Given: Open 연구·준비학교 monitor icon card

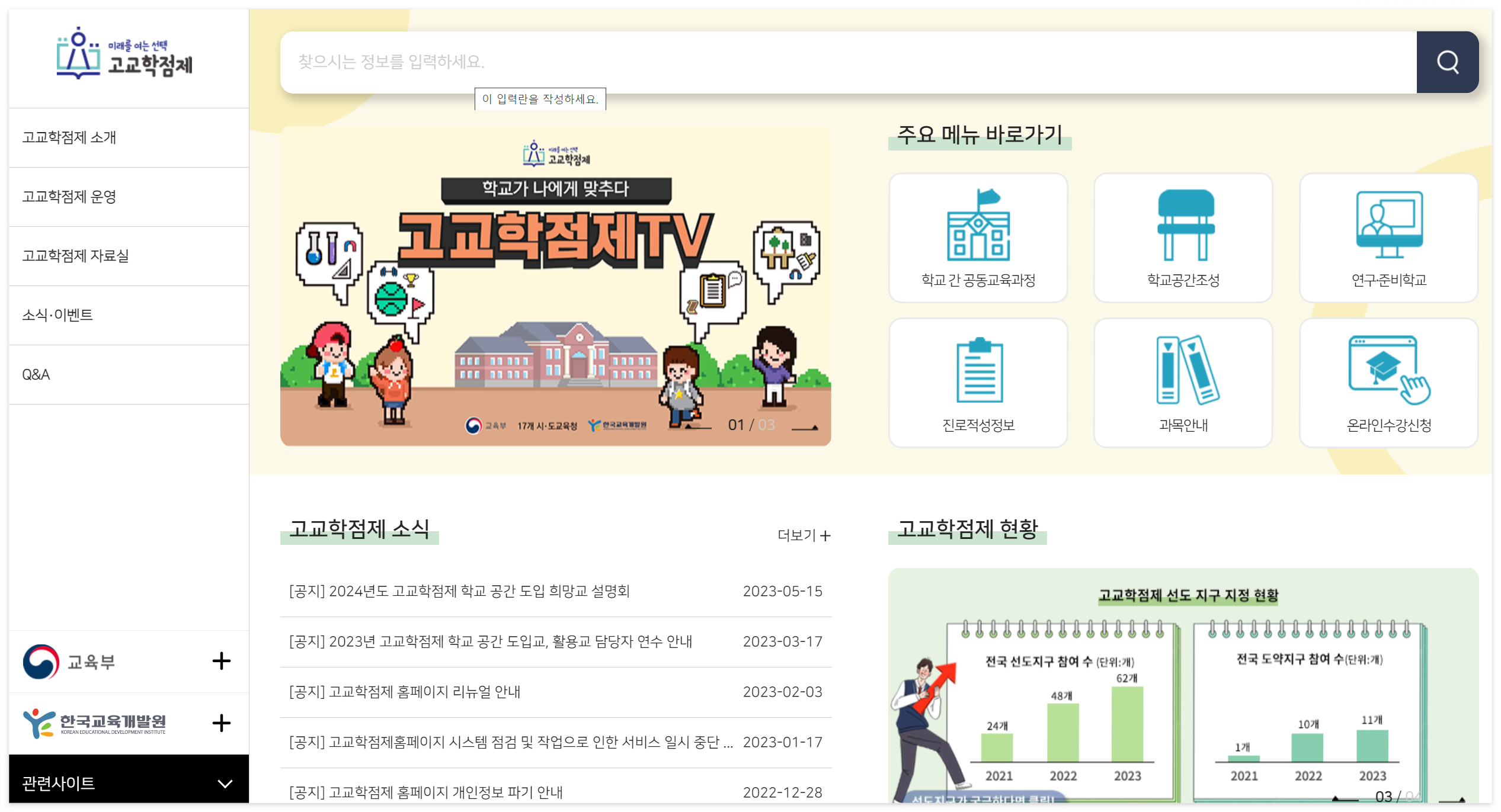Looking at the screenshot, I should pos(1388,237).
